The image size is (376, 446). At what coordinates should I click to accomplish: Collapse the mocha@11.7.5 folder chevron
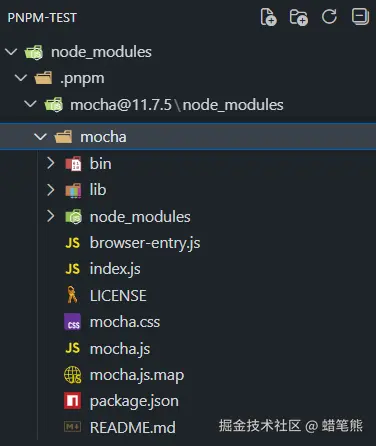(x=30, y=104)
